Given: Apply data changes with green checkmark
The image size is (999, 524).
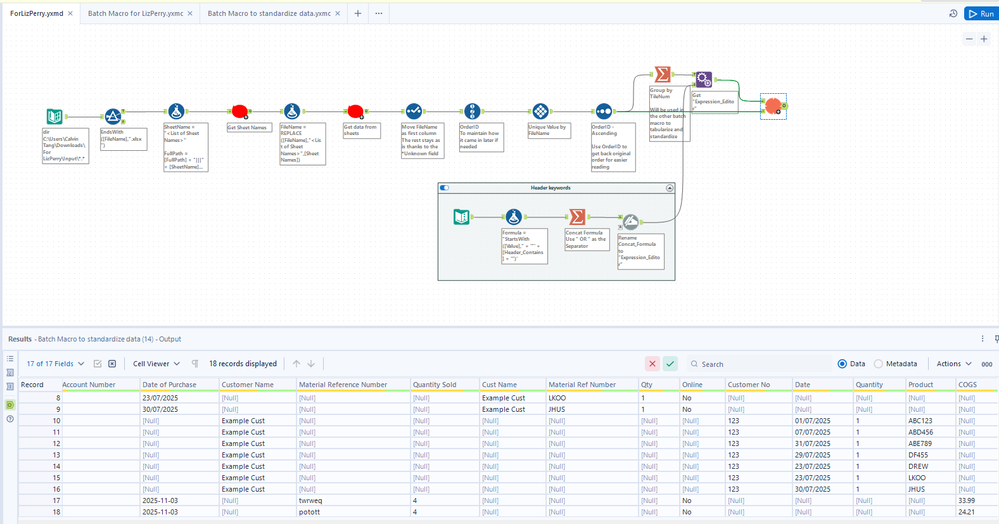Looking at the screenshot, I should click(x=670, y=364).
